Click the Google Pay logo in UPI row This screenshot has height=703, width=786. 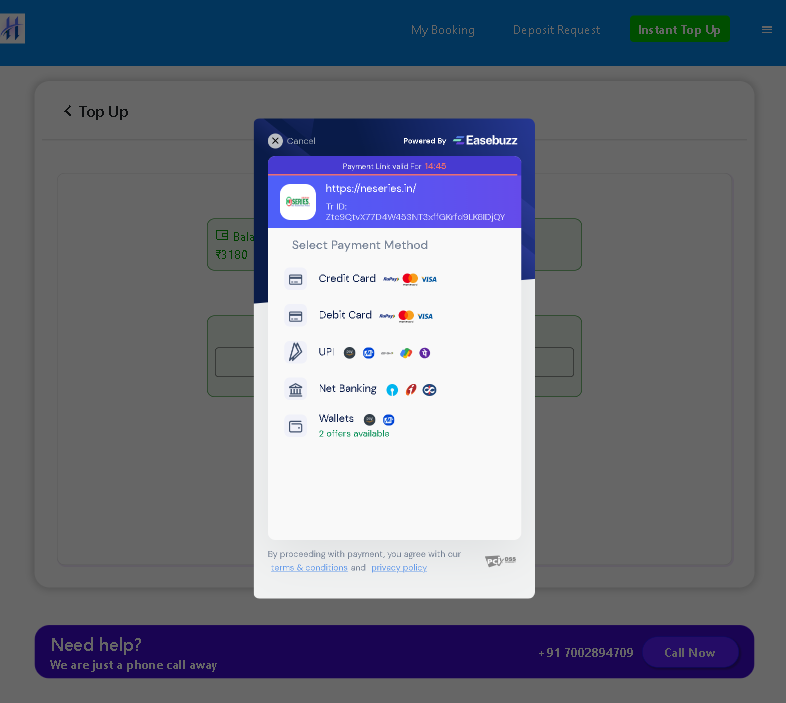pos(406,353)
